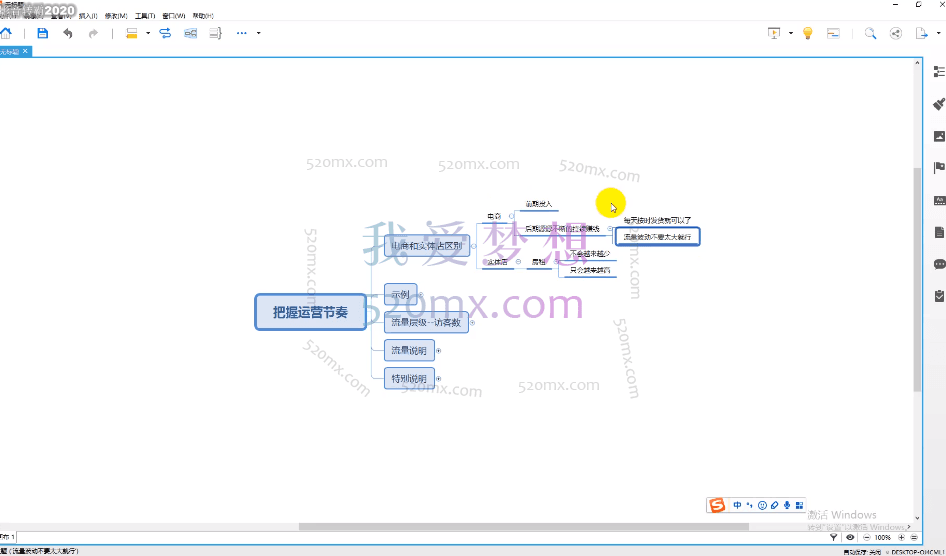The image size is (946, 556).
Task: Open the 工具 menu in the menu bar
Action: pos(145,16)
